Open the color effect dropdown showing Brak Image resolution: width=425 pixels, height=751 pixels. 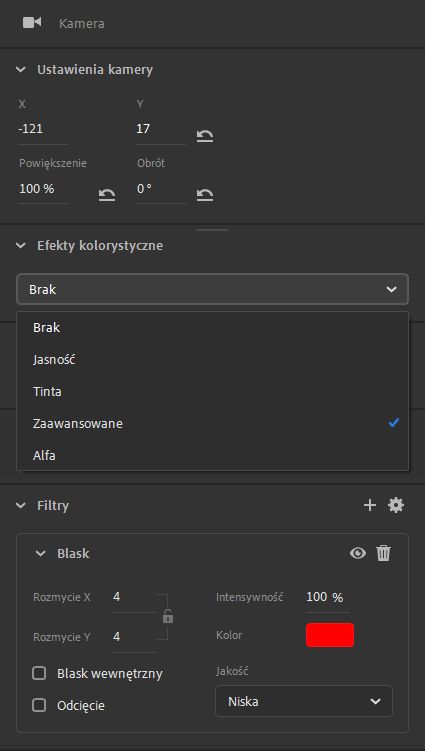click(212, 289)
